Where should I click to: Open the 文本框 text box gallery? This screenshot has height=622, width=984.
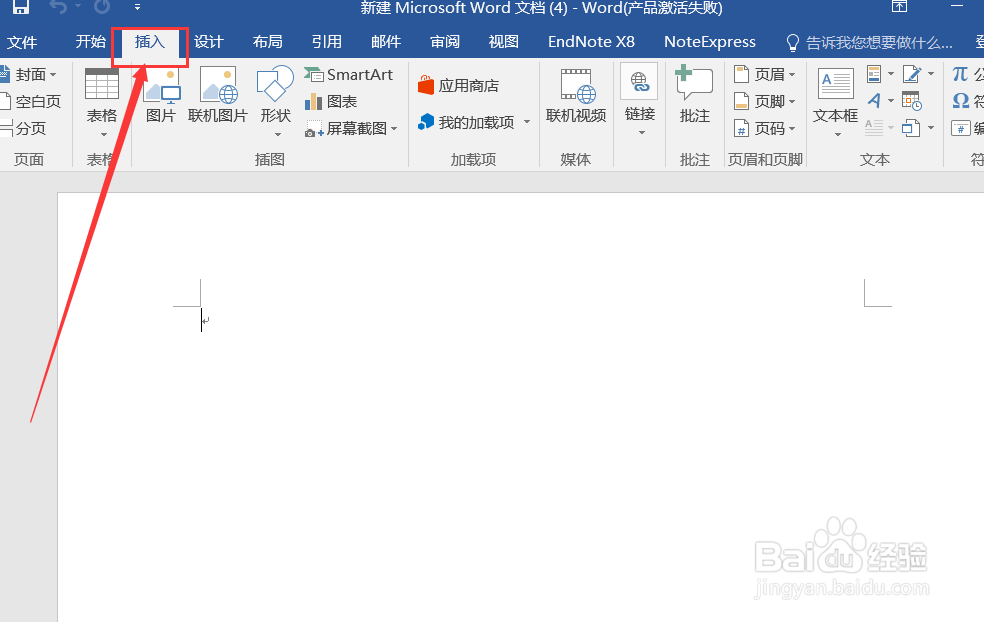point(836,102)
